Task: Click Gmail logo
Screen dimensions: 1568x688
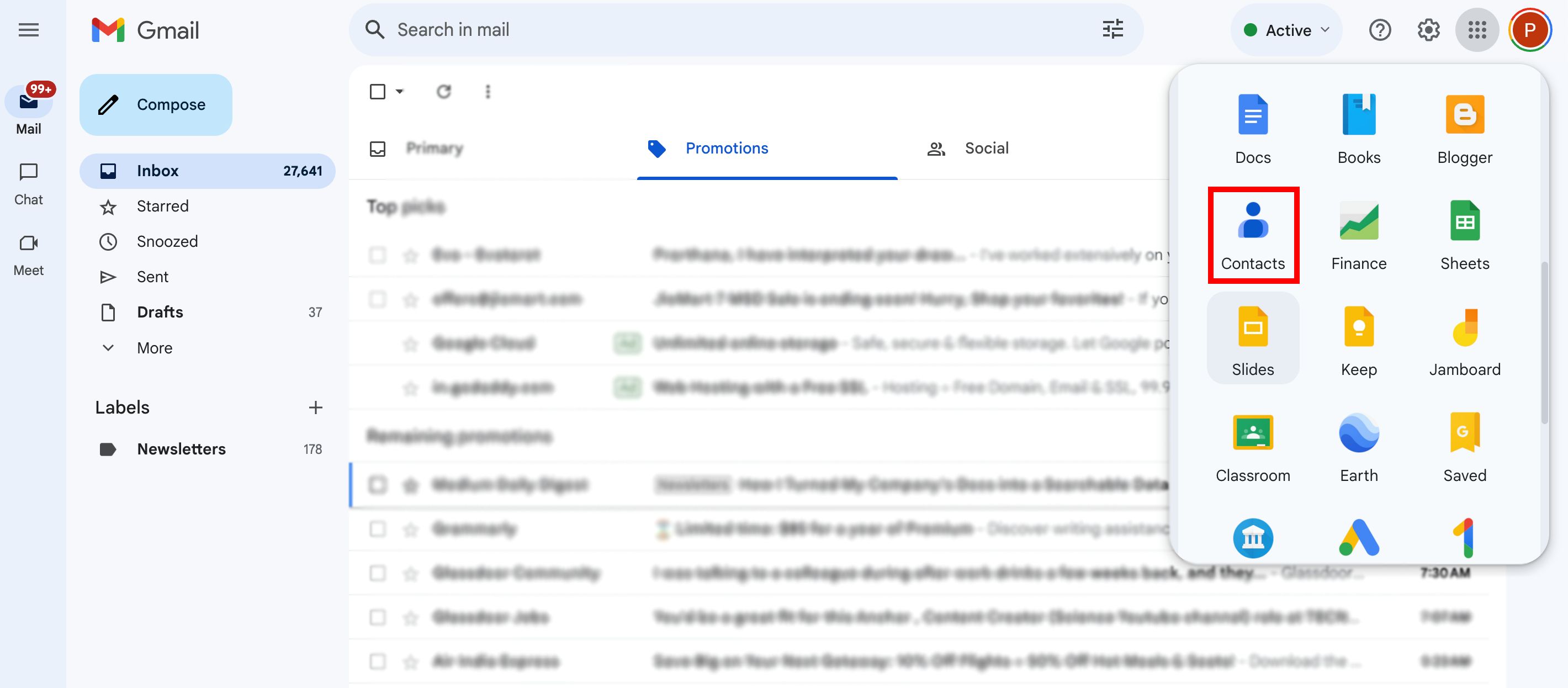Action: 145,30
